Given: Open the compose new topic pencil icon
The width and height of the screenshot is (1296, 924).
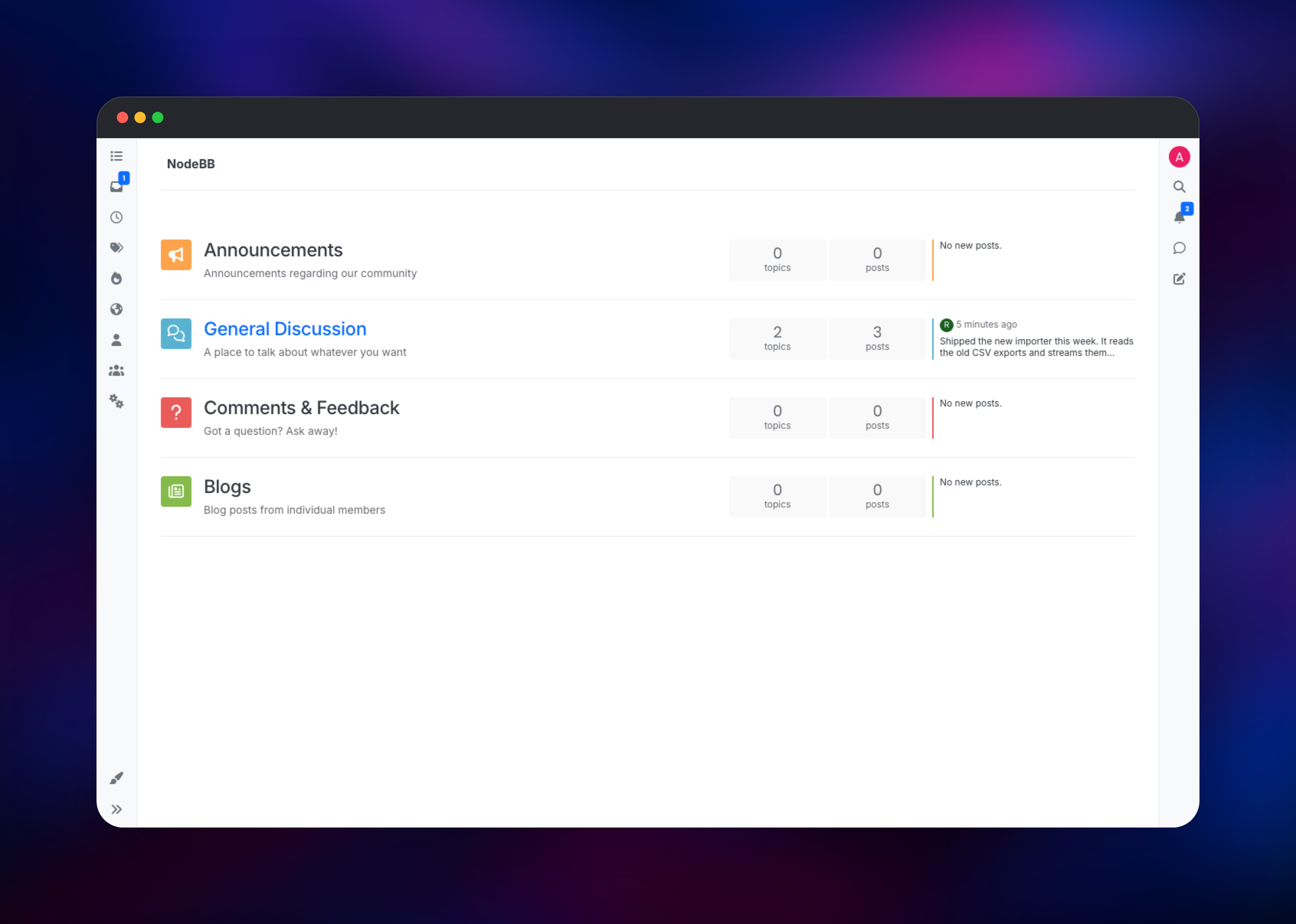Looking at the screenshot, I should coord(1179,279).
